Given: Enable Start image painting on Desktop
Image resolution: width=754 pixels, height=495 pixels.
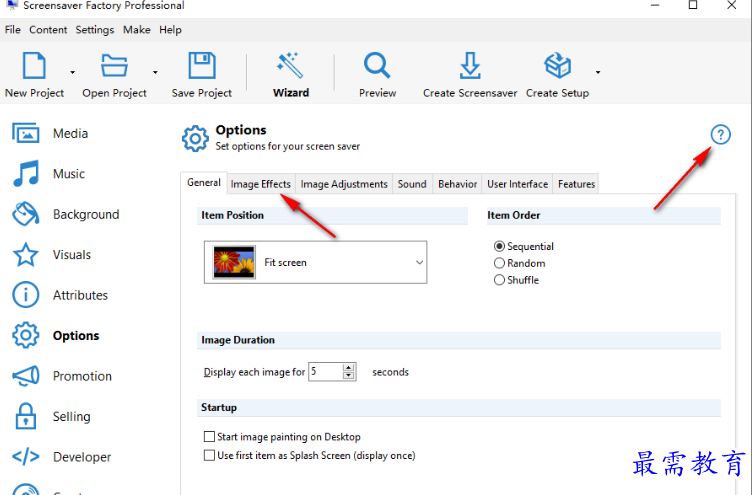Looking at the screenshot, I should click(x=209, y=437).
